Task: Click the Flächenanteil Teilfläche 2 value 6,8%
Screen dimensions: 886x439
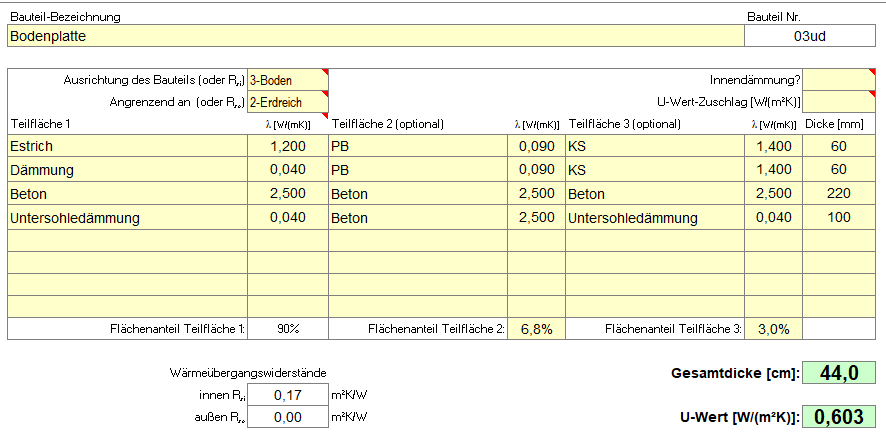Action: point(537,328)
